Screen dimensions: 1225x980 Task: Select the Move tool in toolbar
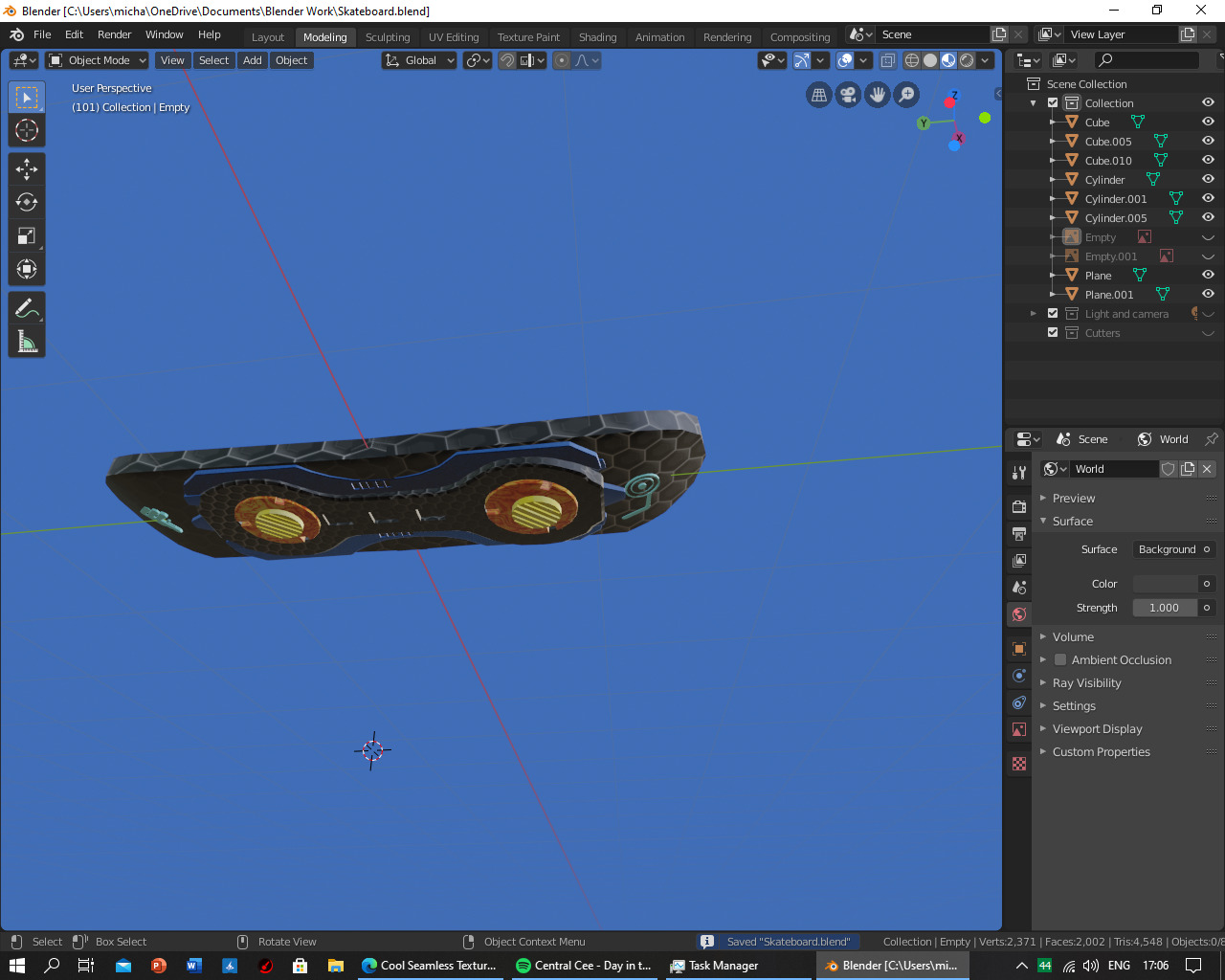pyautogui.click(x=27, y=169)
